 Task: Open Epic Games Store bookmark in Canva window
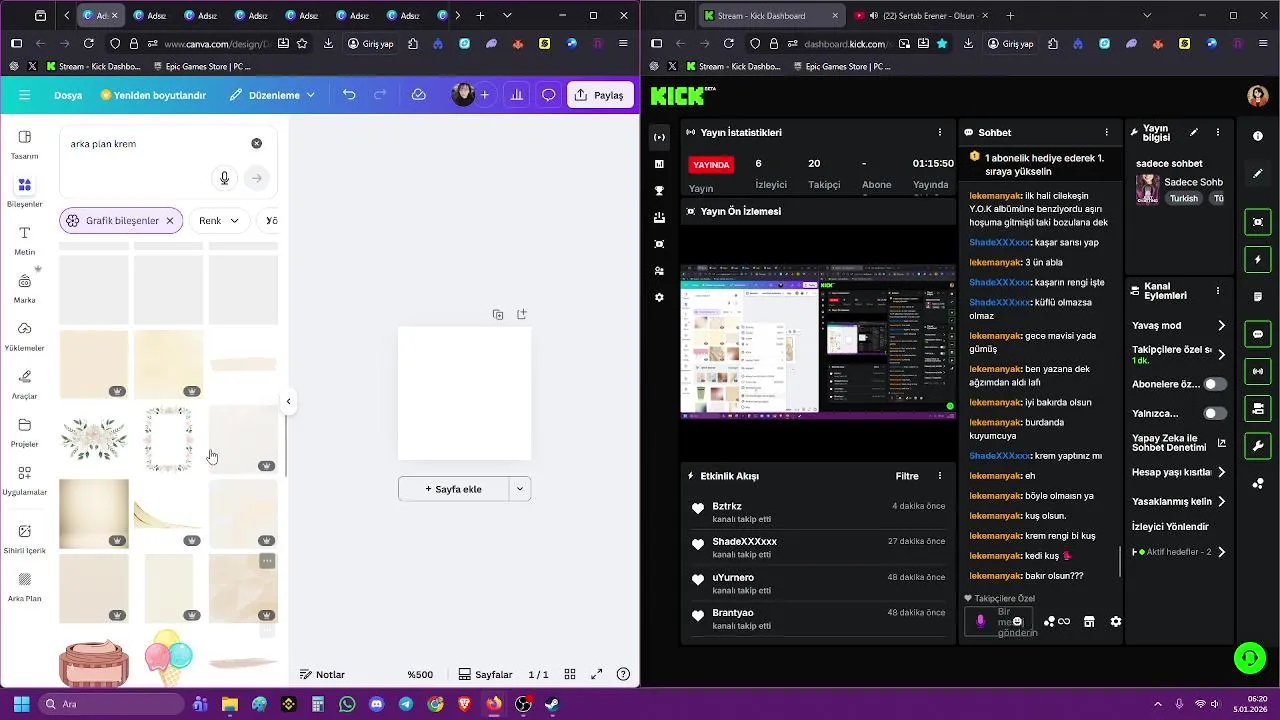click(203, 66)
